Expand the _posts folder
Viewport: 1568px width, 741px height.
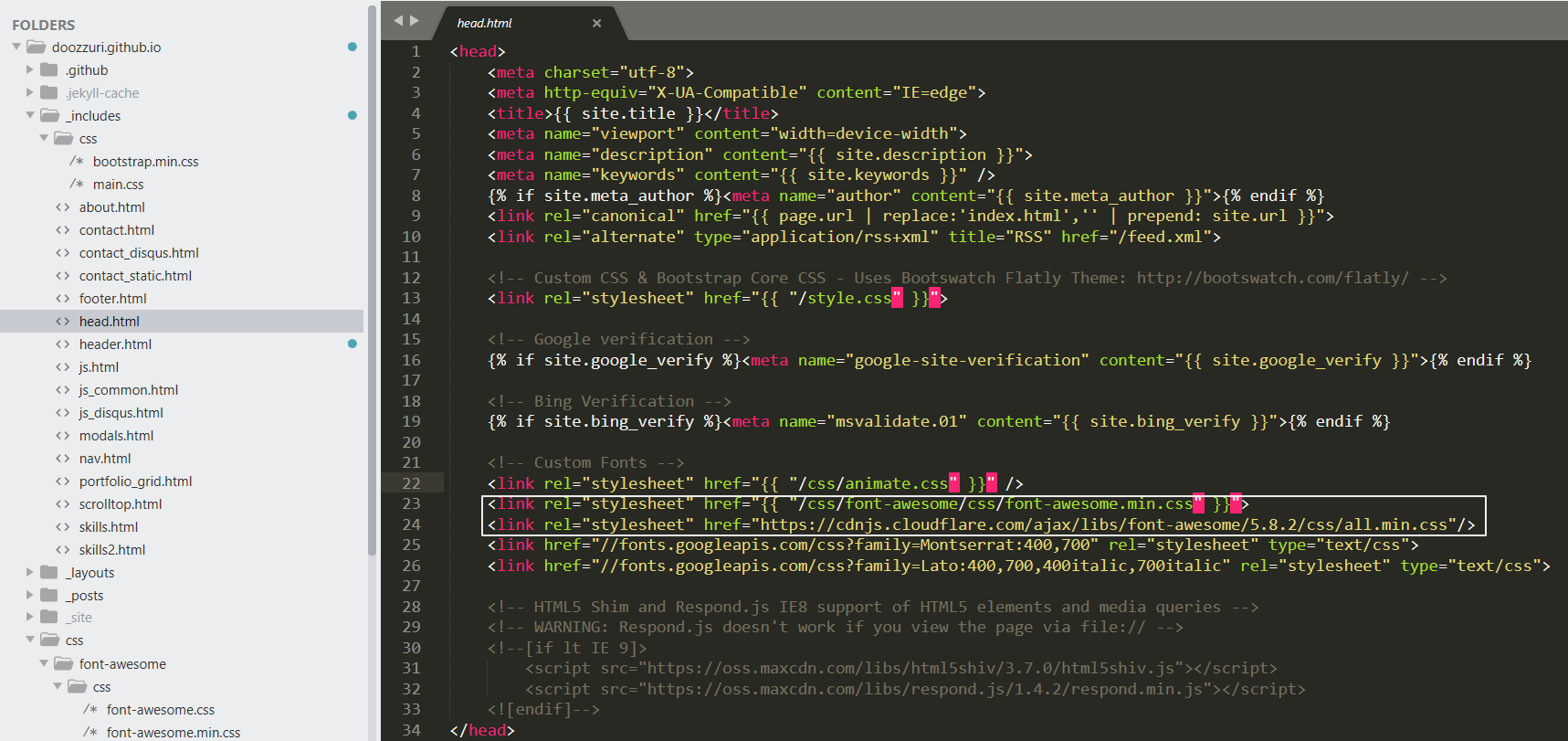point(30,595)
